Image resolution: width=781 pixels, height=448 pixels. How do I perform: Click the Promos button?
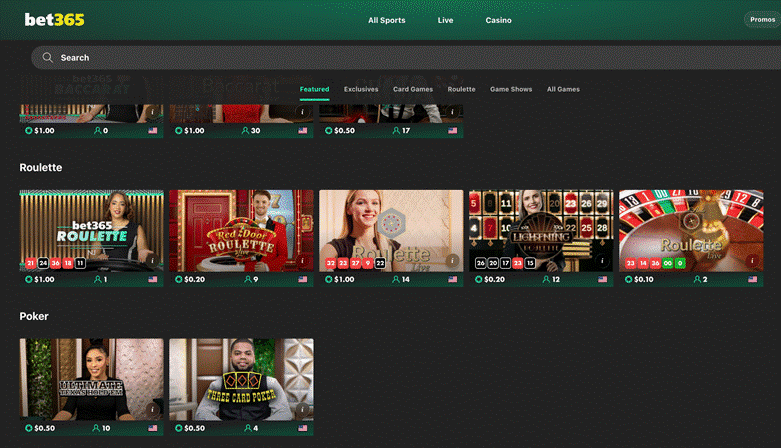(x=763, y=19)
